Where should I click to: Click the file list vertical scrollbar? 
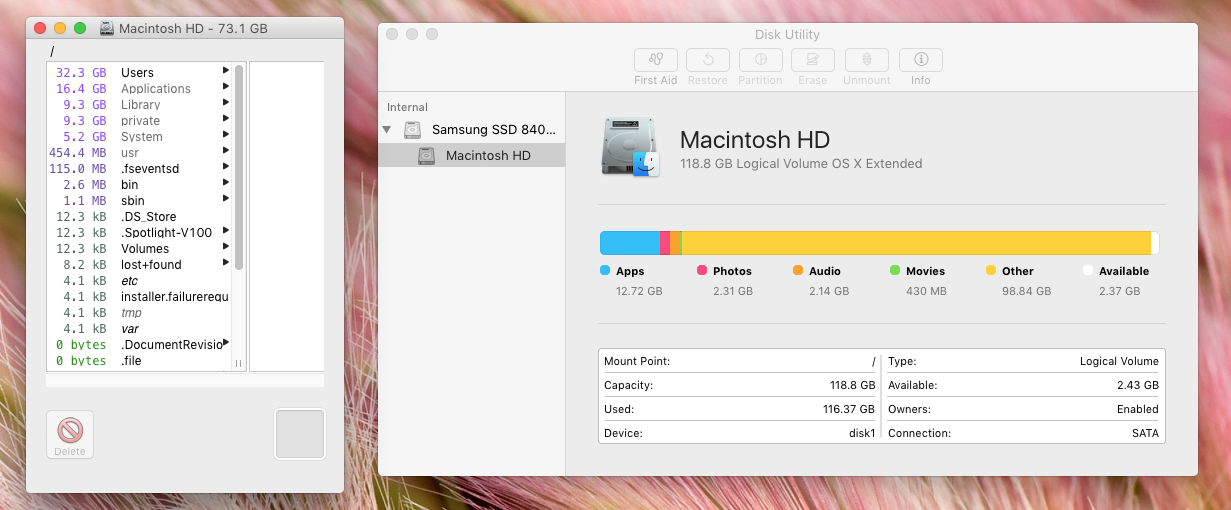click(x=239, y=168)
